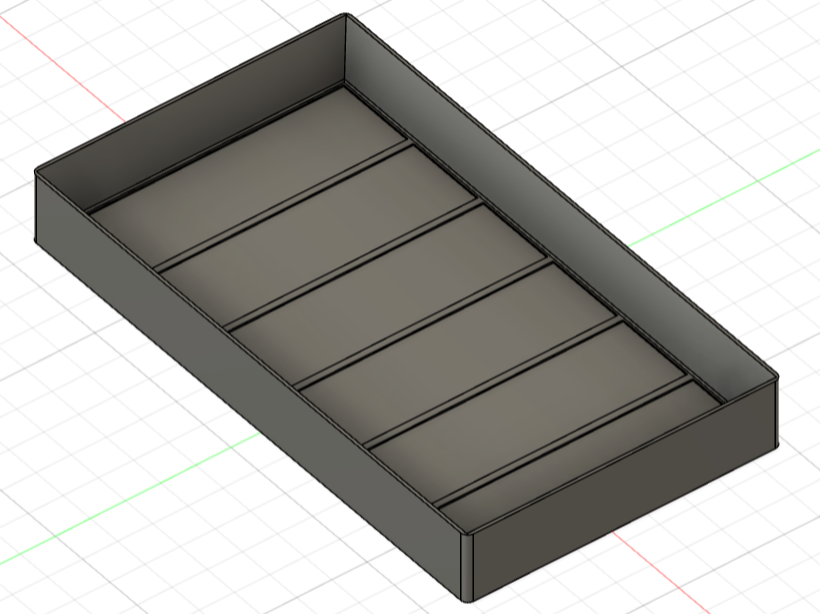Screen dimensions: 820x615
Task: Select the middle (third) floor panel of the tray
Action: tap(390, 295)
